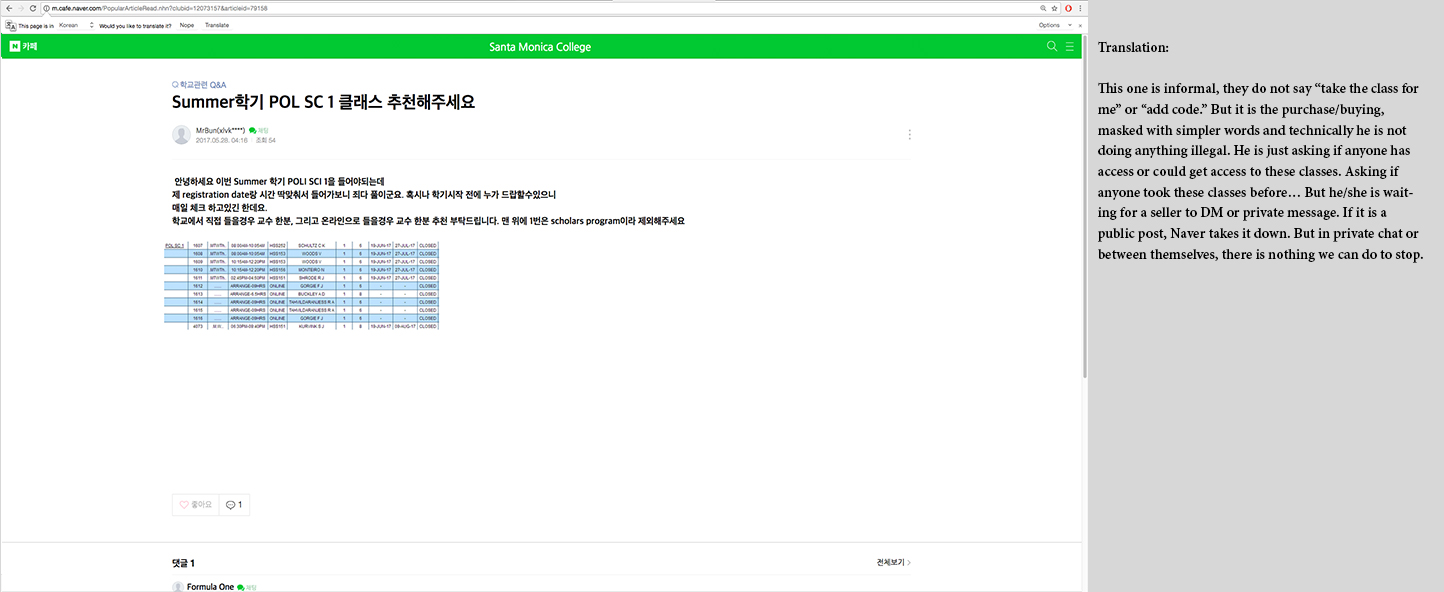
Task: Open the translation Options dropdown
Action: pos(1053,25)
